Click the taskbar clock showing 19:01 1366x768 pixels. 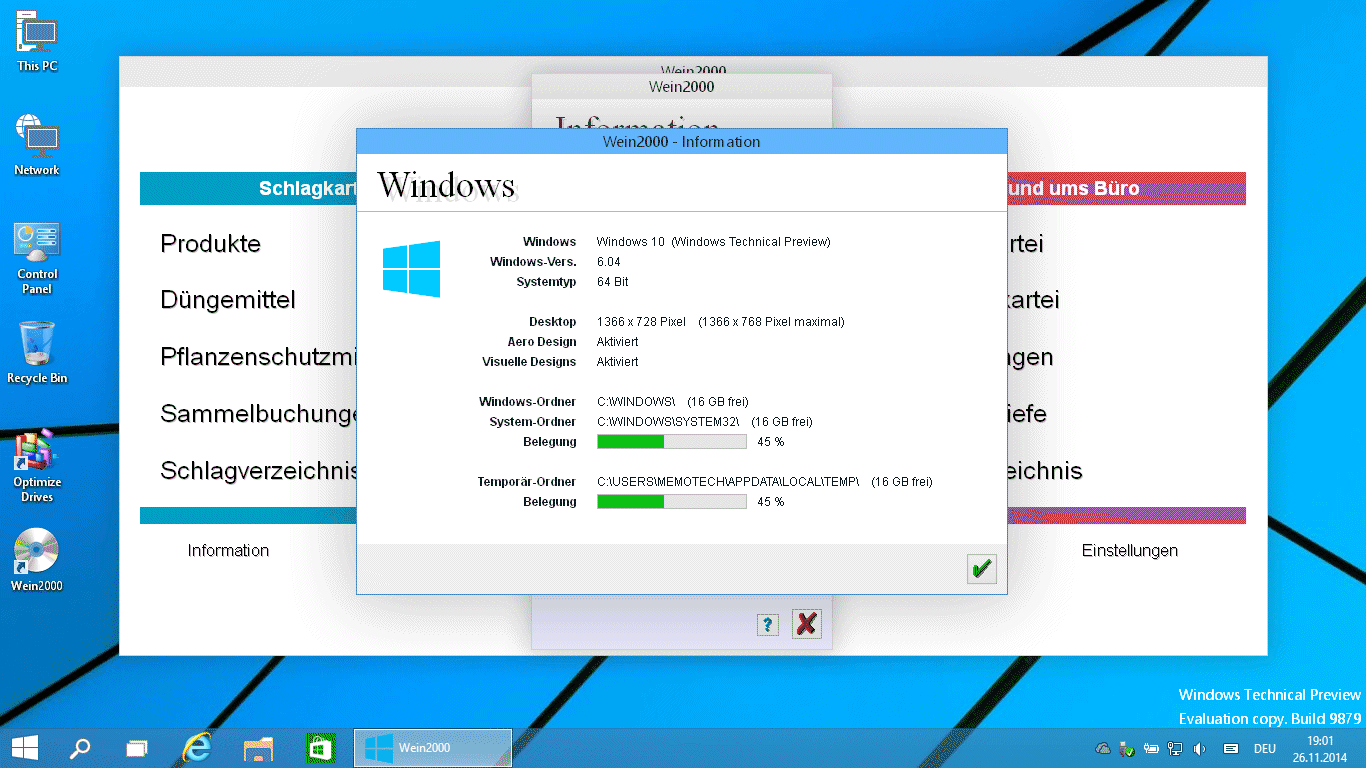[x=1320, y=748]
